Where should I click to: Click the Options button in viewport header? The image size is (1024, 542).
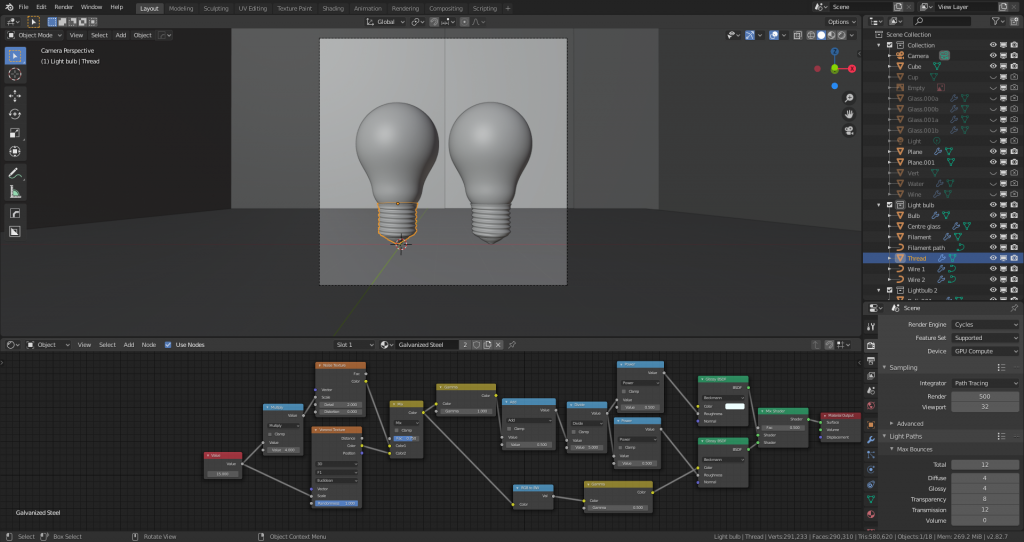tap(840, 21)
